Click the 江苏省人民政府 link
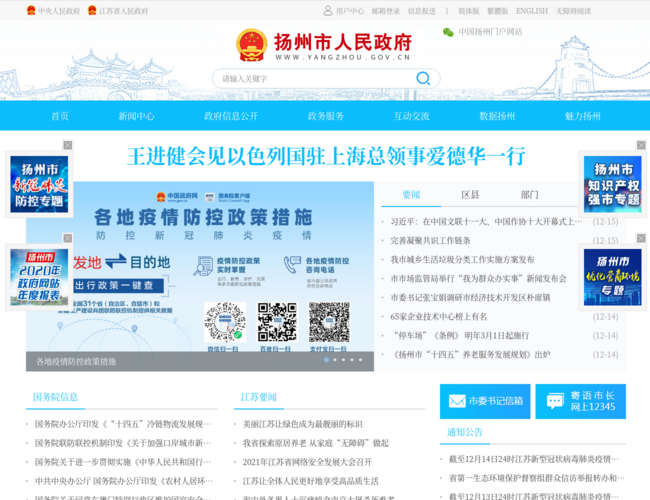 pos(124,11)
